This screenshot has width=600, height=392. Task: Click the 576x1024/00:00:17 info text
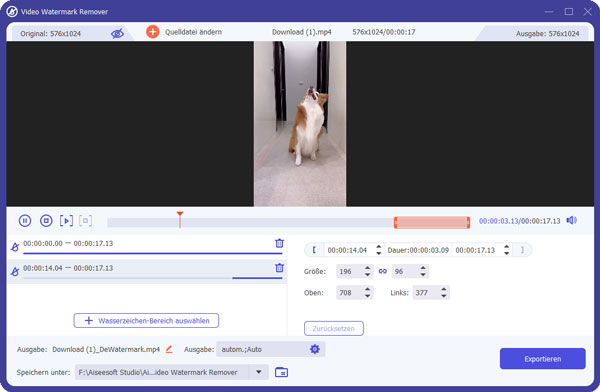[x=384, y=32]
